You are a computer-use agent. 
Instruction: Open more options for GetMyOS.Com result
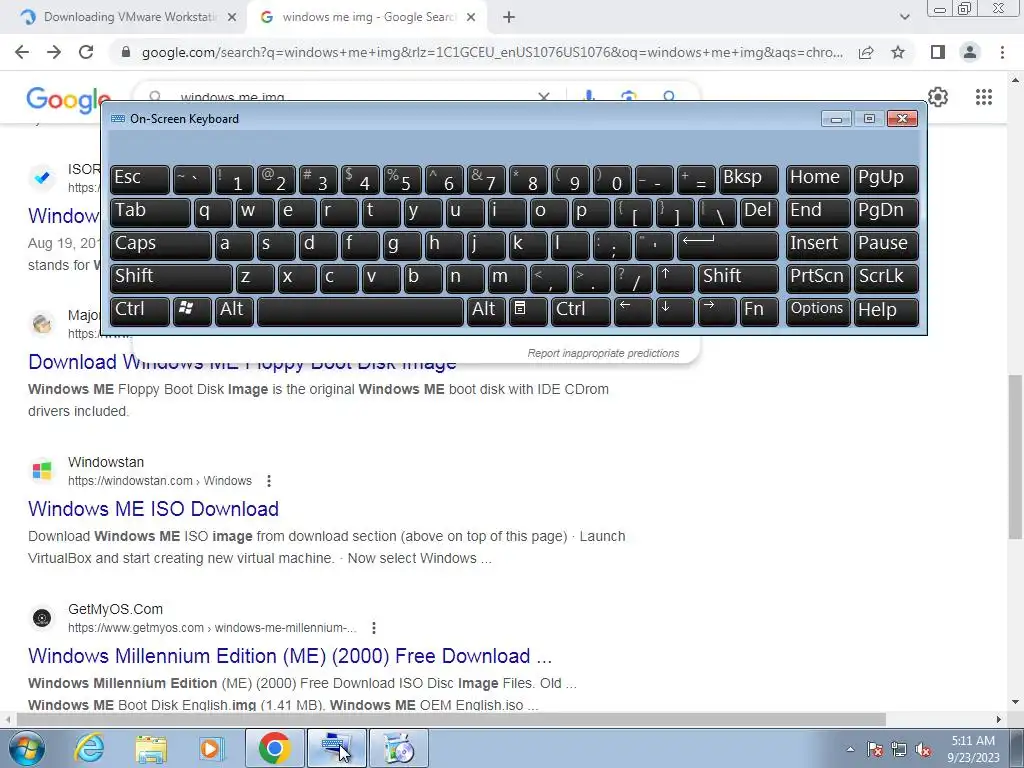coord(374,628)
